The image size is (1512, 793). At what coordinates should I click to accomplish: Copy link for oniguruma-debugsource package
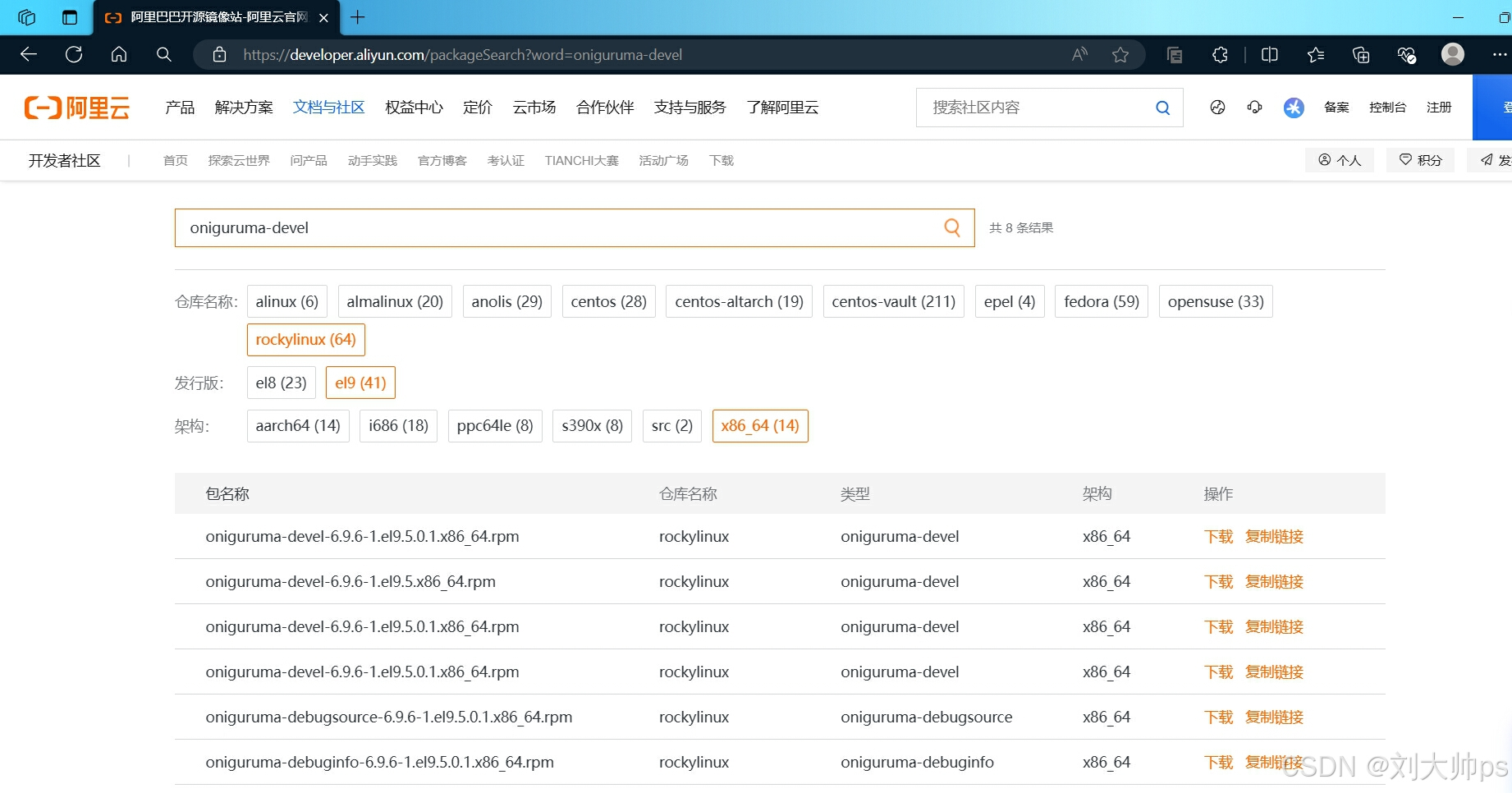1274,717
